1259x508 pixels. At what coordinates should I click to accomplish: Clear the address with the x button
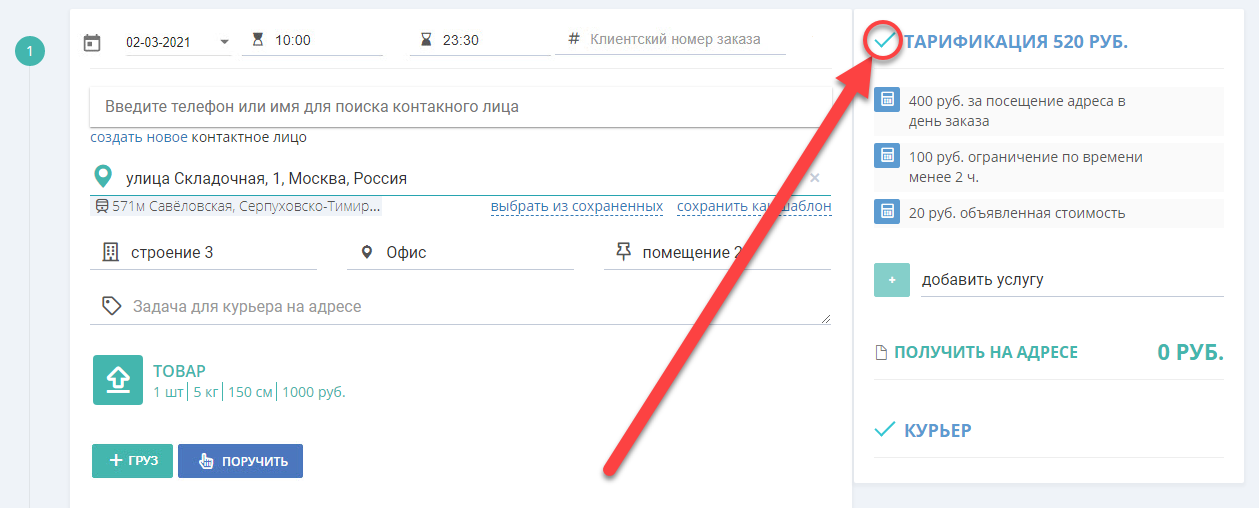tap(814, 178)
